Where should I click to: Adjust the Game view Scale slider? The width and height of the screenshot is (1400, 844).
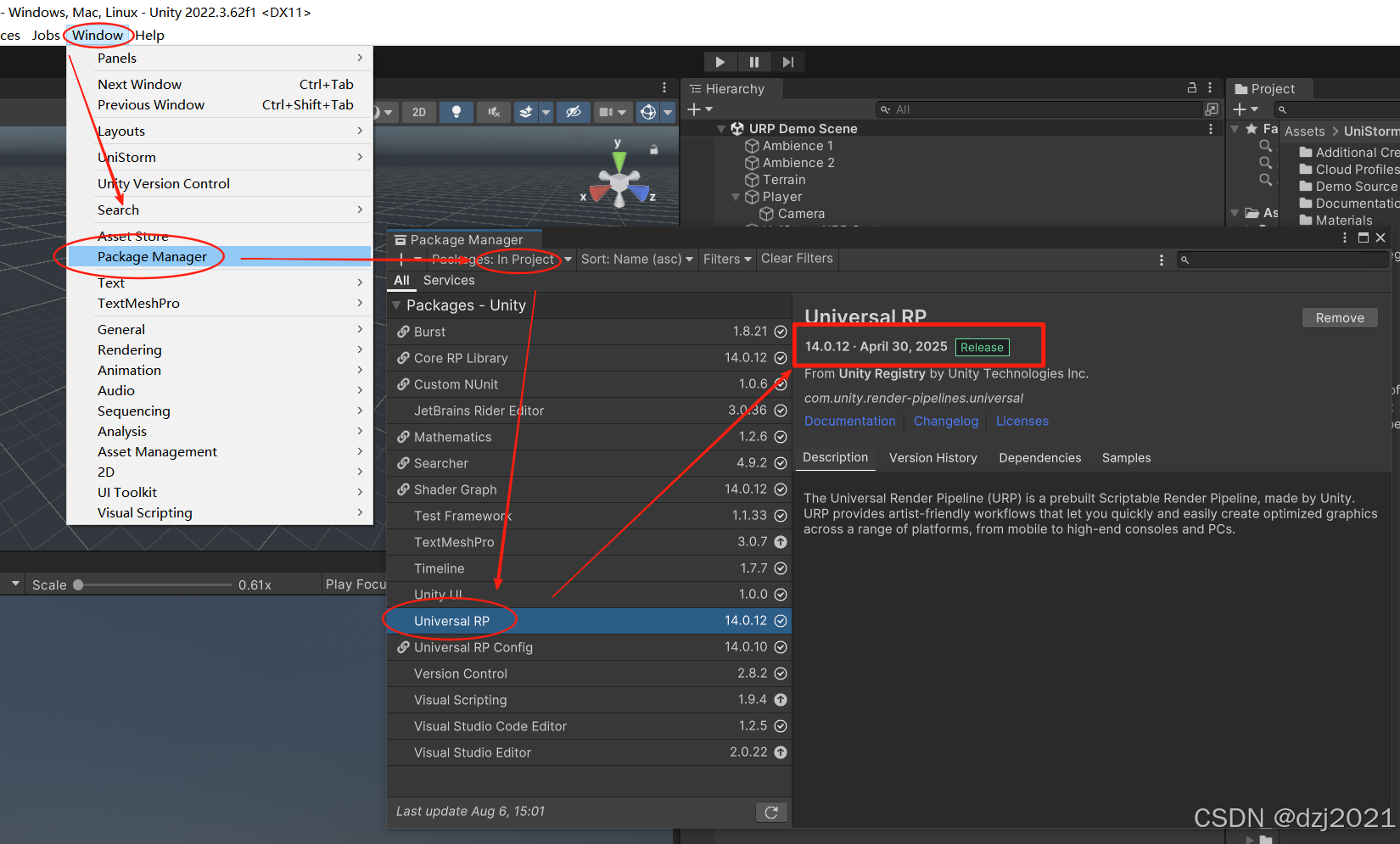153,584
